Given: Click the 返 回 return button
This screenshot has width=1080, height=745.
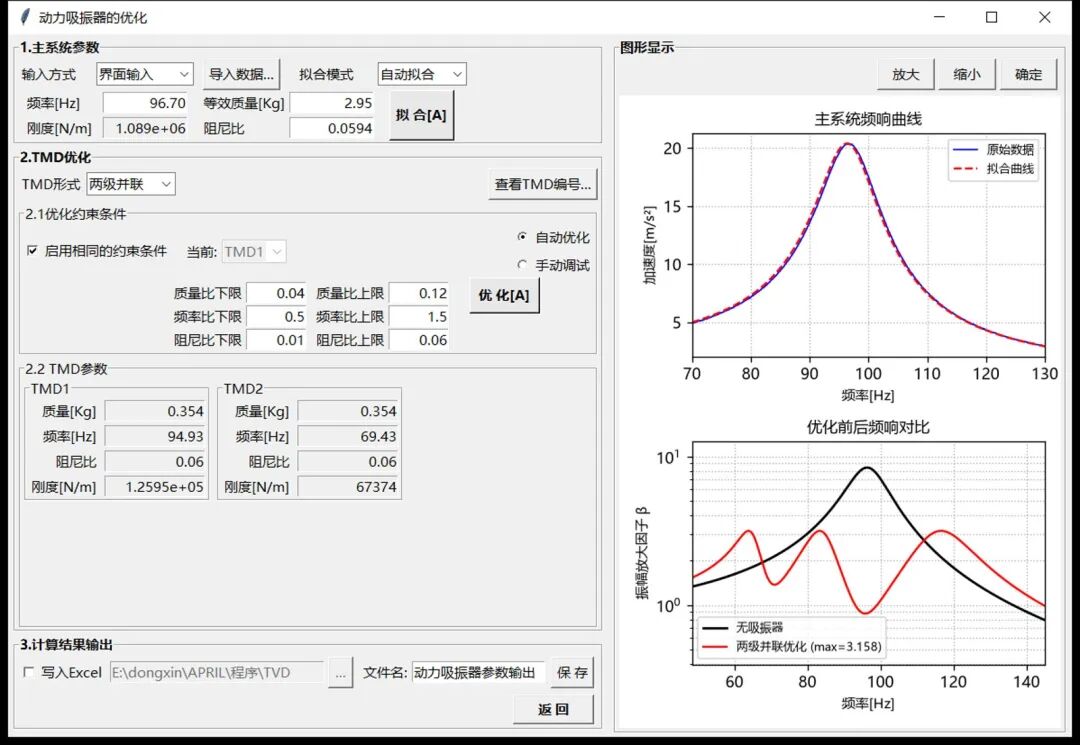Looking at the screenshot, I should pos(553,709).
